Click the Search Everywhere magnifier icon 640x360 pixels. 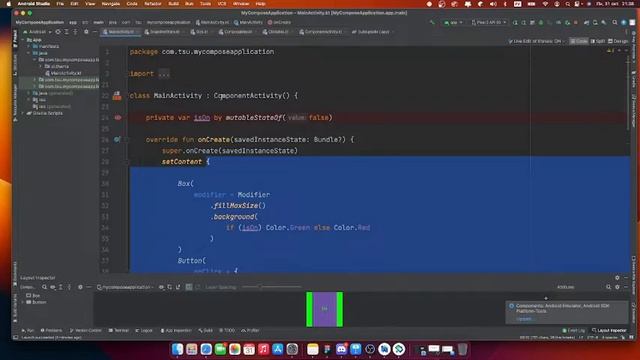point(615,22)
